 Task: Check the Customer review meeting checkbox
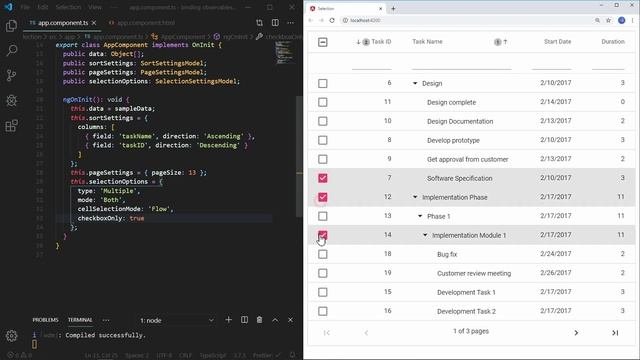322,273
